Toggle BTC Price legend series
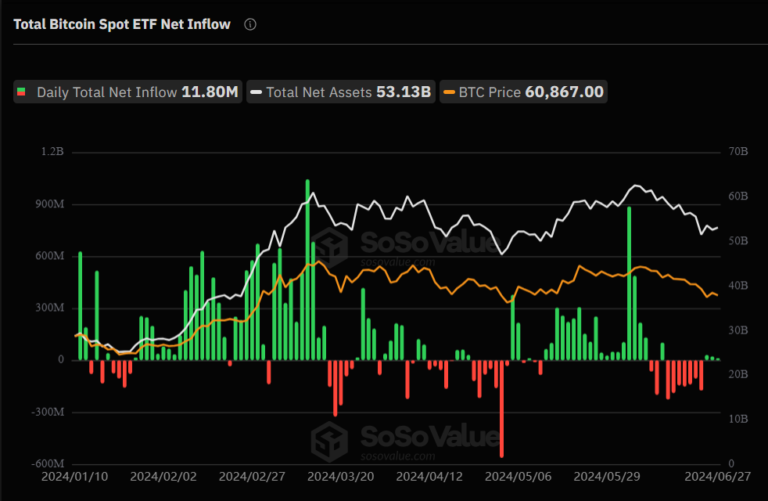This screenshot has width=768, height=501. click(524, 92)
